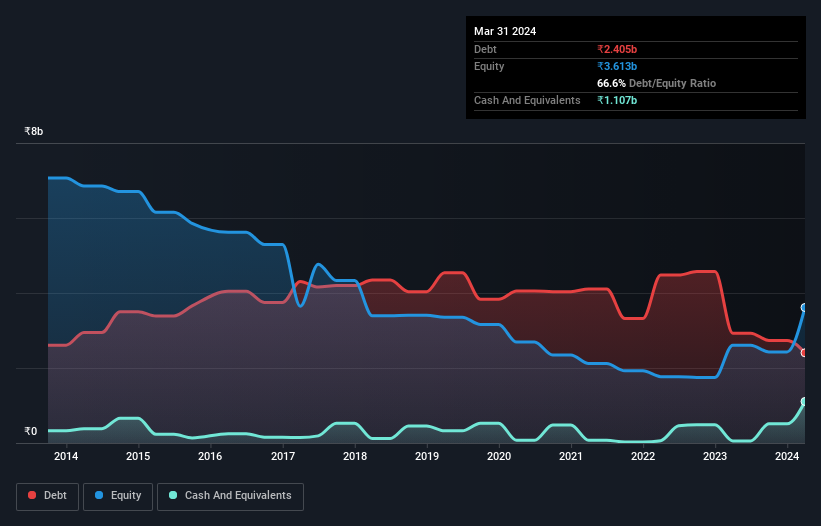821x526 pixels.
Task: Click the 2022 x-axis label
Action: 643,456
